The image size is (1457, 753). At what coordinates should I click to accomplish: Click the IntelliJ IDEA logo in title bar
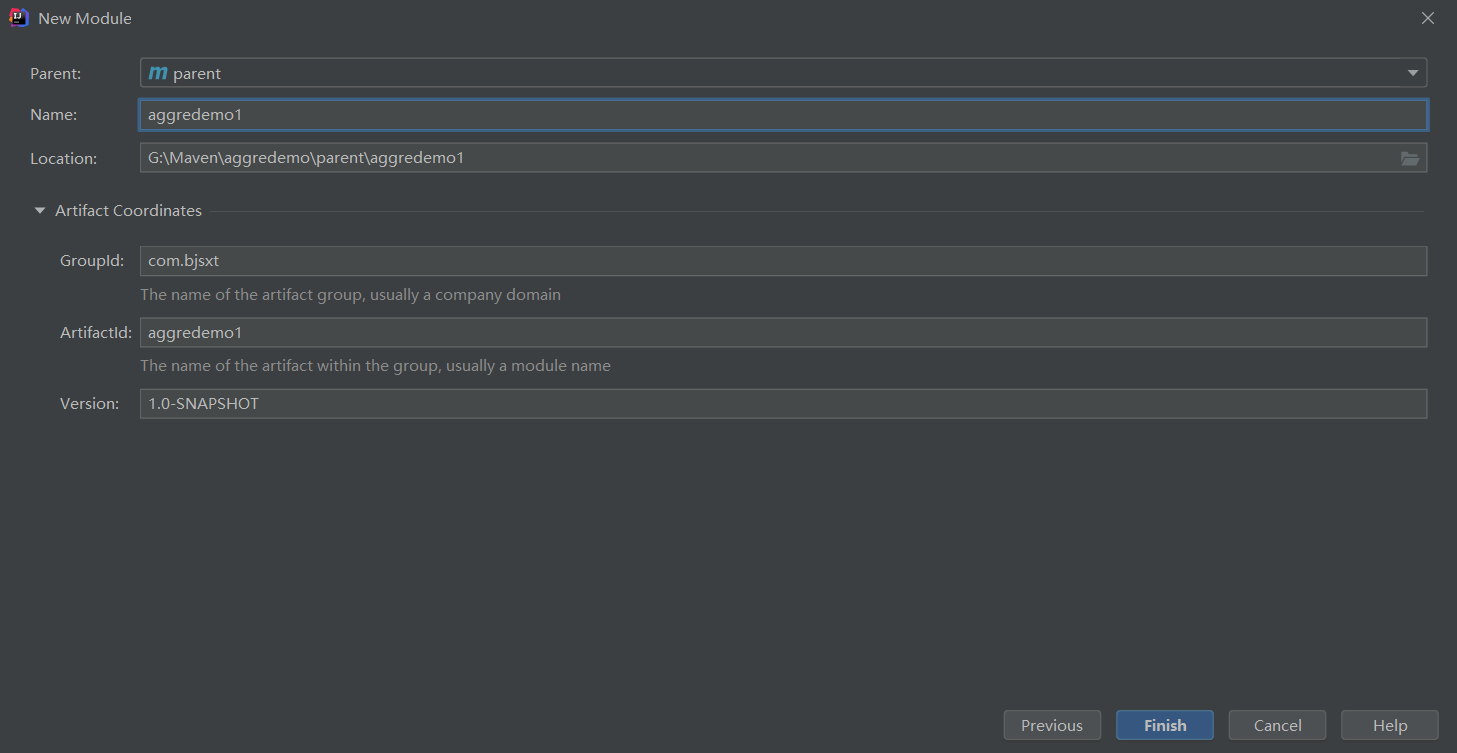(x=18, y=18)
